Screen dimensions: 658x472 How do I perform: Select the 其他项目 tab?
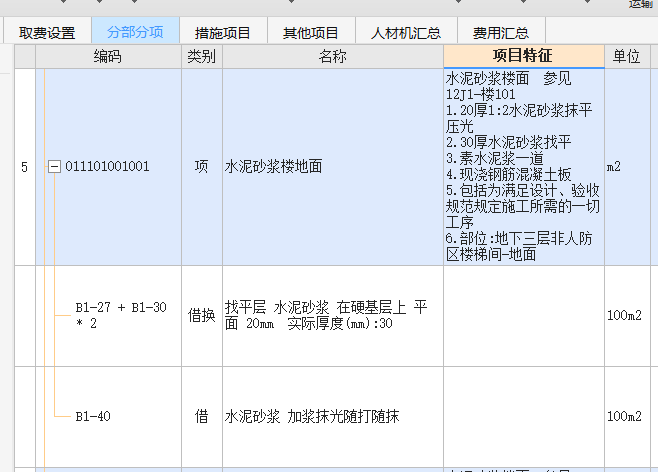(311, 32)
